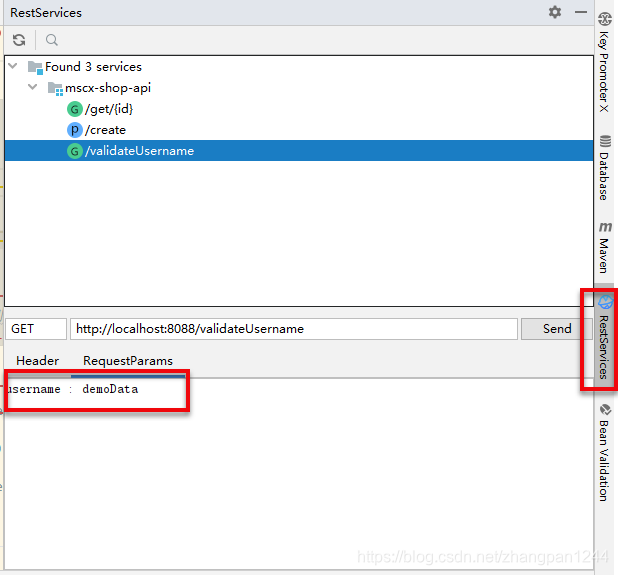The width and height of the screenshot is (618, 575).
Task: Switch to the RequestParams tab
Action: [x=128, y=361]
